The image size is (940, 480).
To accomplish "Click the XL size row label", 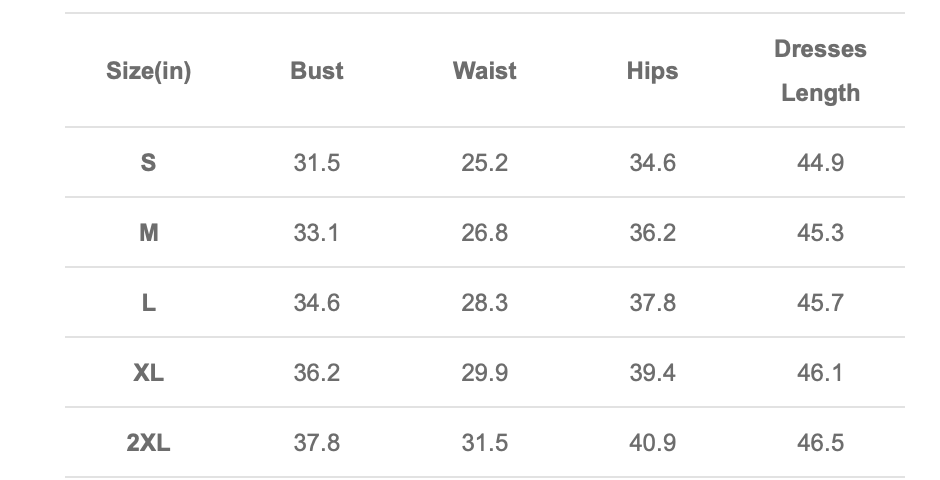I will pyautogui.click(x=148, y=373).
